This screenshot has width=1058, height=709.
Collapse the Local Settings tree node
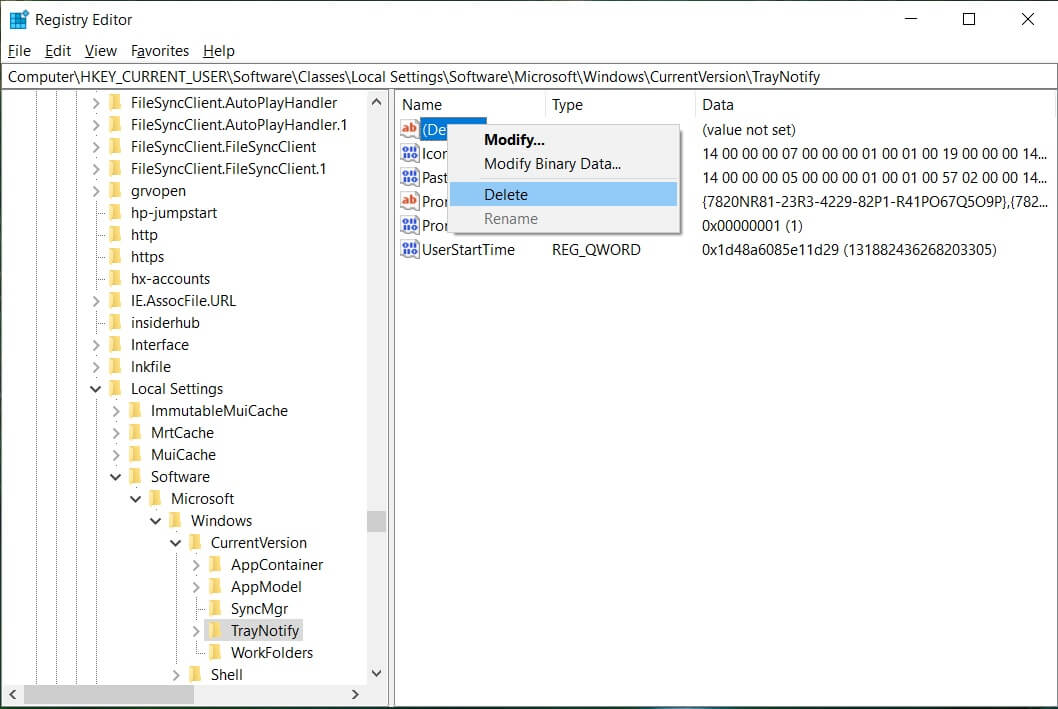[x=95, y=388]
